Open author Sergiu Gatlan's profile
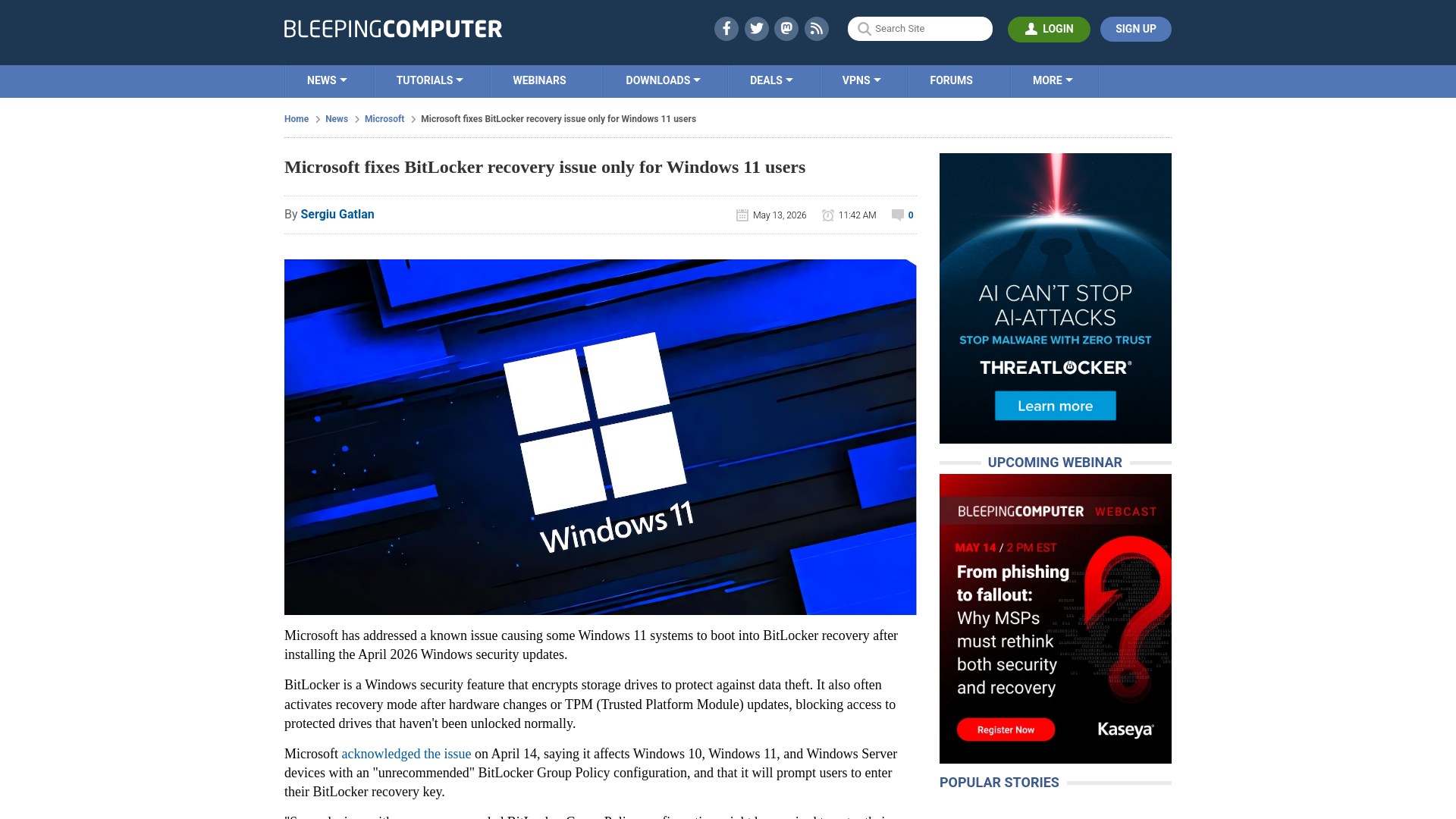The height and width of the screenshot is (819, 1456). [337, 215]
